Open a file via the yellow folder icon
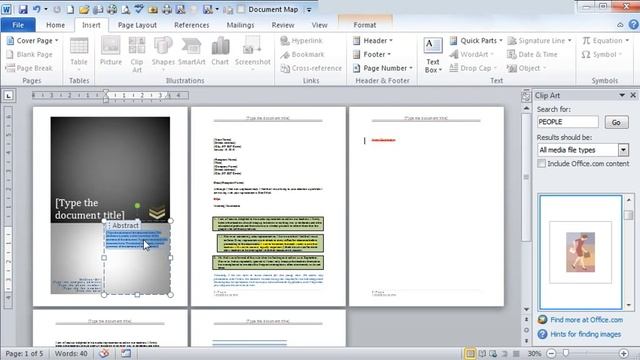640x360 pixels. click(84, 9)
